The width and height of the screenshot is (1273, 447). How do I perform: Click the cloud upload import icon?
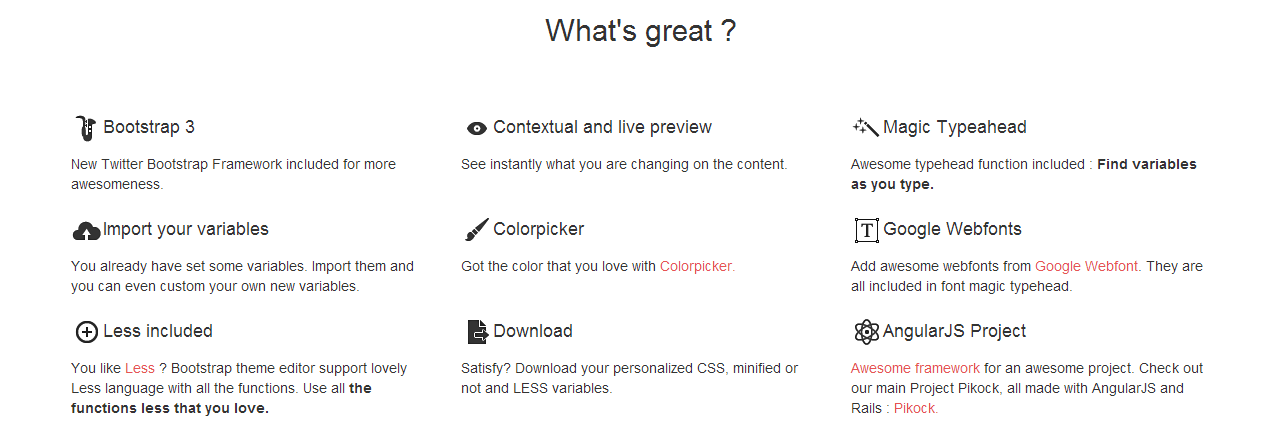point(86,231)
